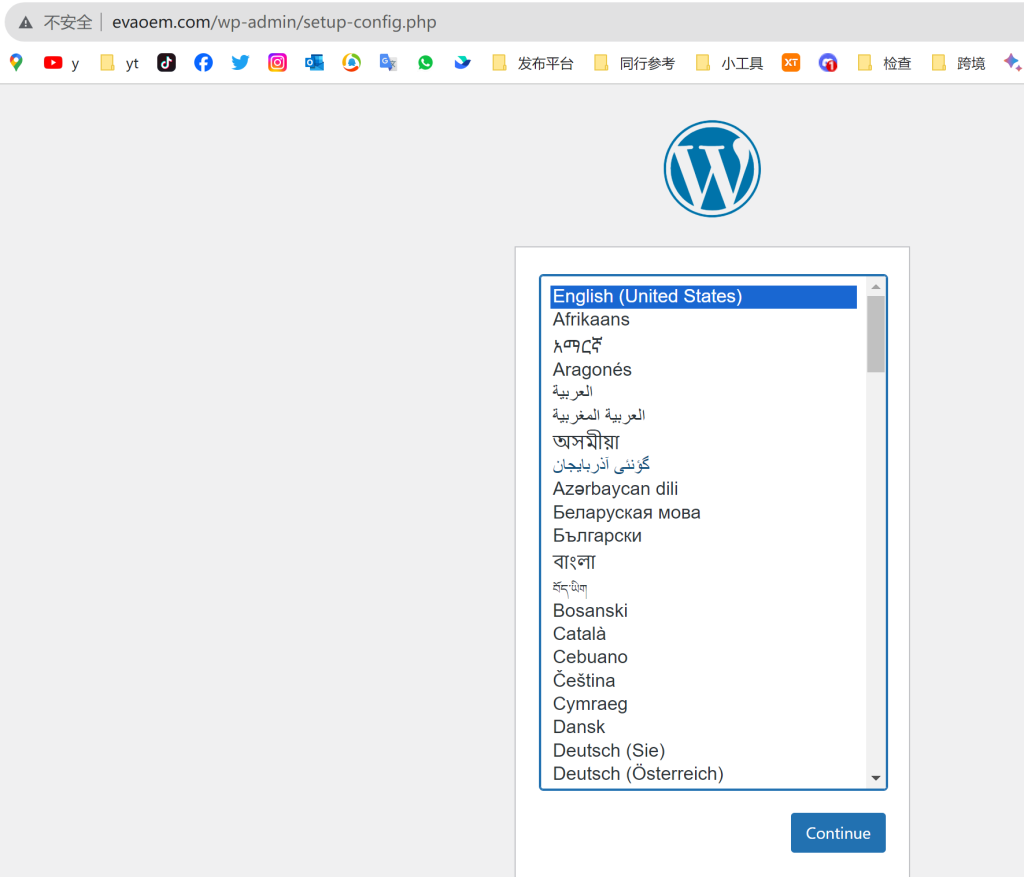The width and height of the screenshot is (1024, 877).
Task: Click the WordPress logo
Action: coord(712,168)
